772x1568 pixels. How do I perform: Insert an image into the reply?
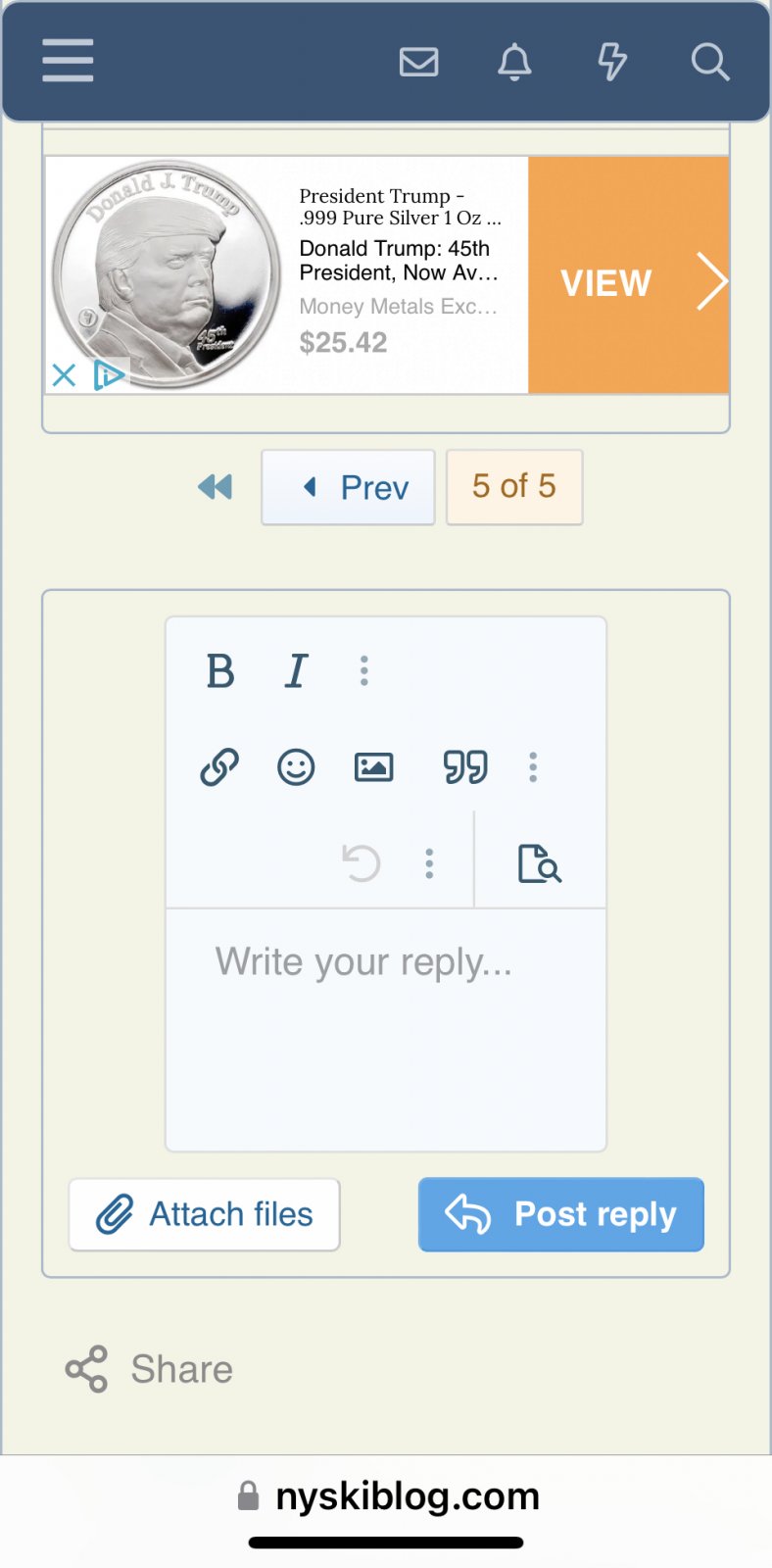point(373,767)
